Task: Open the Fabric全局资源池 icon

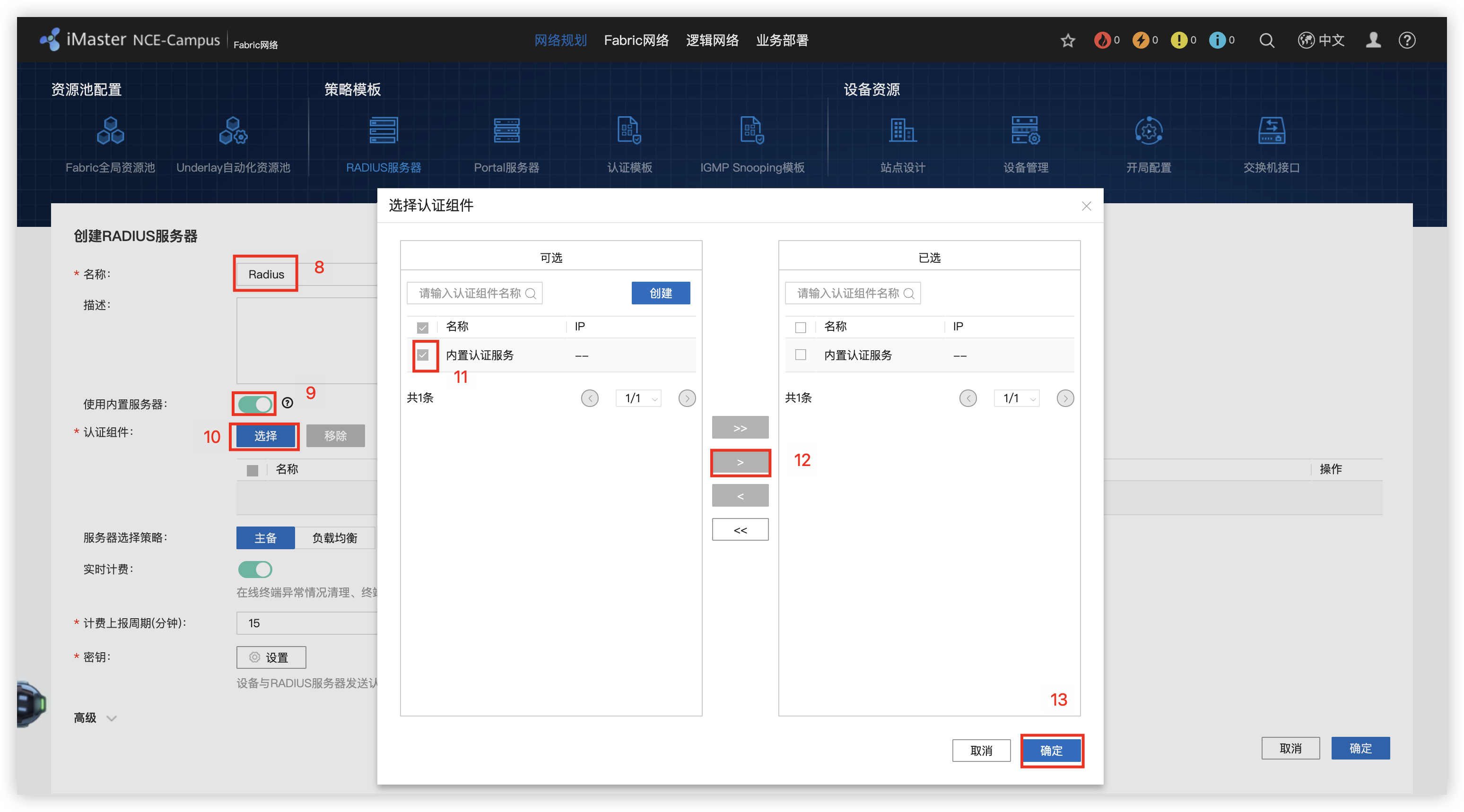Action: click(x=110, y=131)
